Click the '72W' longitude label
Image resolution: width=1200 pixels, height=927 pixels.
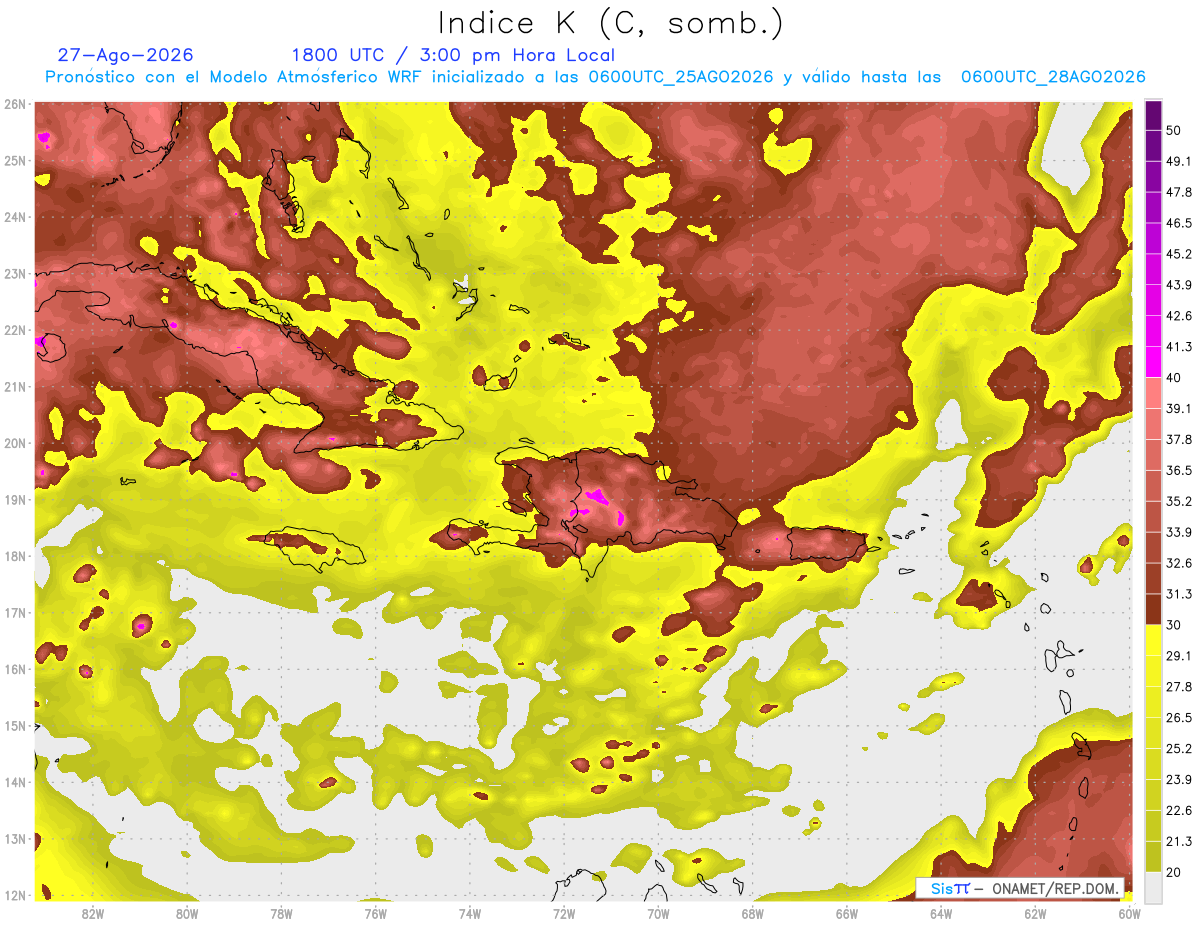click(564, 914)
